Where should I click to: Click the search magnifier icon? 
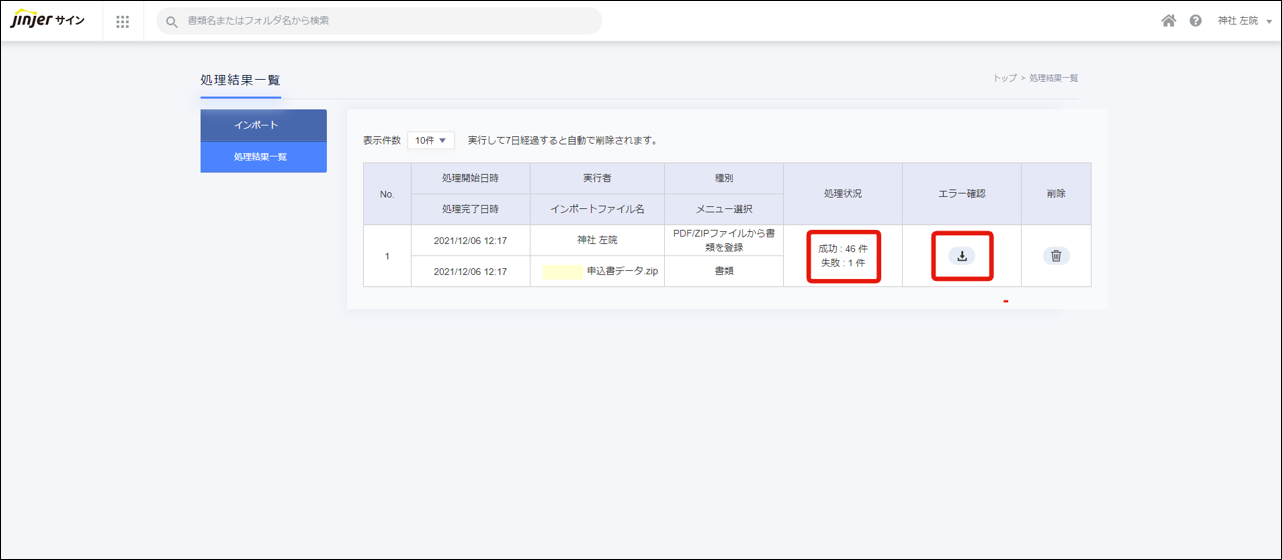click(x=172, y=21)
